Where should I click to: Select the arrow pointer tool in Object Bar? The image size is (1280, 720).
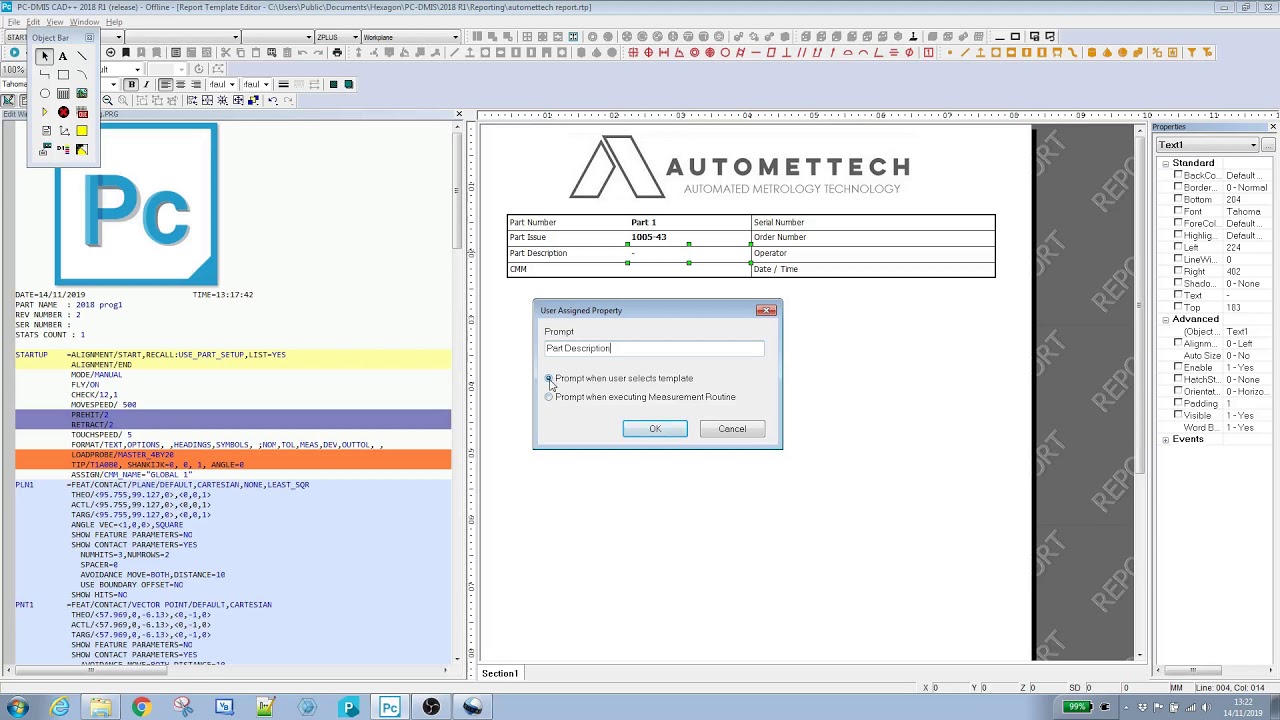click(x=44, y=56)
